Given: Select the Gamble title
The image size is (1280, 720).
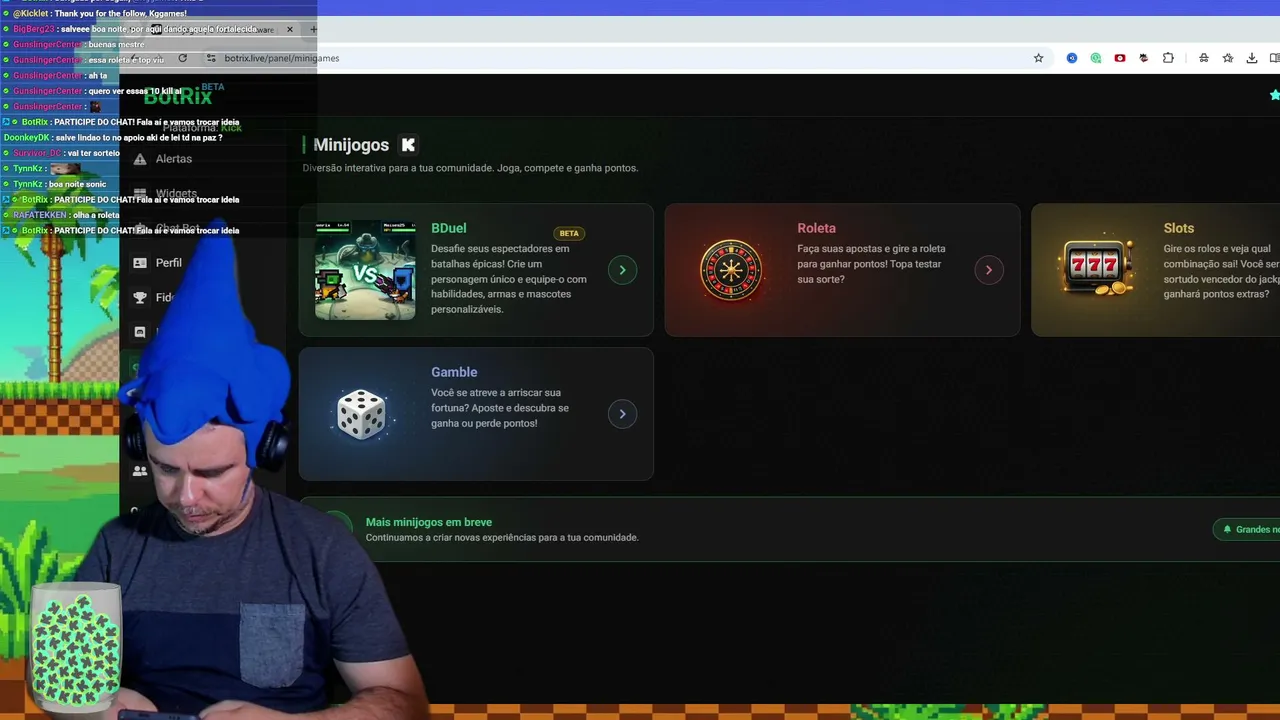Looking at the screenshot, I should point(454,372).
